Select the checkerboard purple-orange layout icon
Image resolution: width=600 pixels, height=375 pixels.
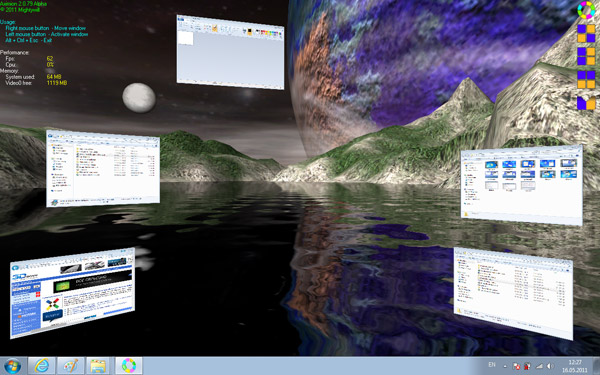click(x=586, y=33)
